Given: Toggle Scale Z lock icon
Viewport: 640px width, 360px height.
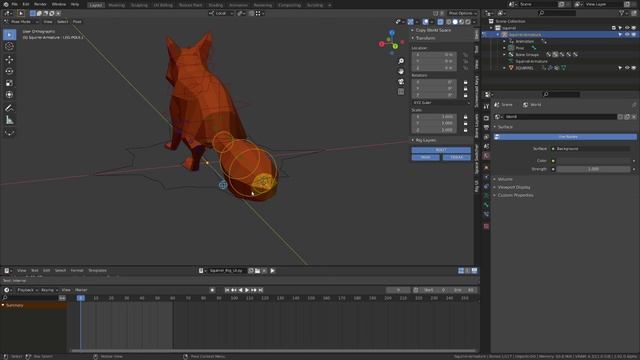Looking at the screenshot, I should point(465,130).
